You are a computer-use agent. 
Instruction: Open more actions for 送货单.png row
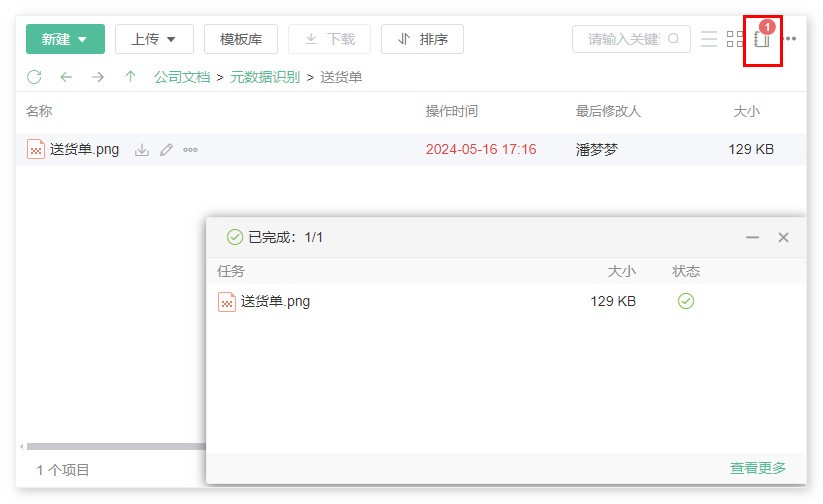point(190,150)
